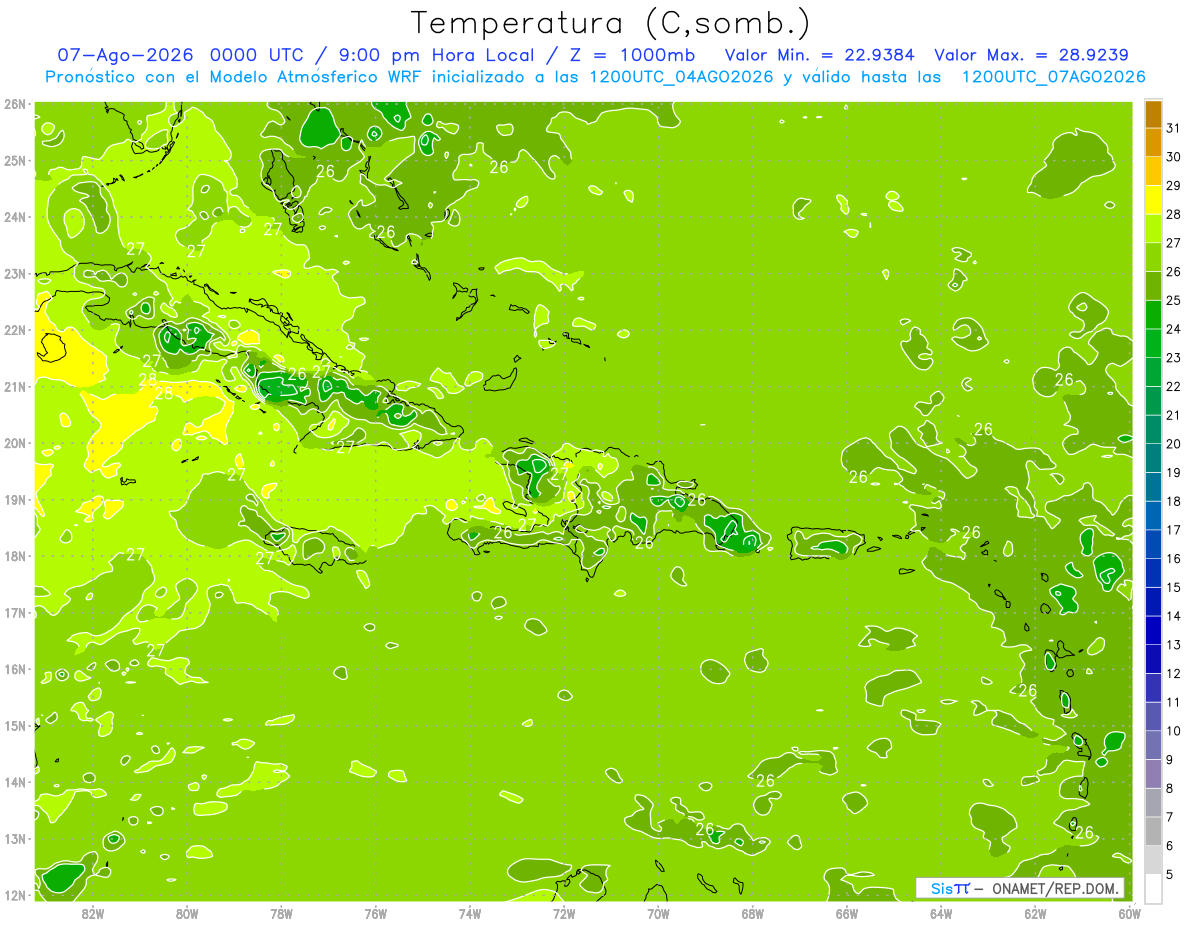This screenshot has width=1200, height=927.
Task: Click the title 'Temperatura (C,somb.)'
Action: (610, 23)
